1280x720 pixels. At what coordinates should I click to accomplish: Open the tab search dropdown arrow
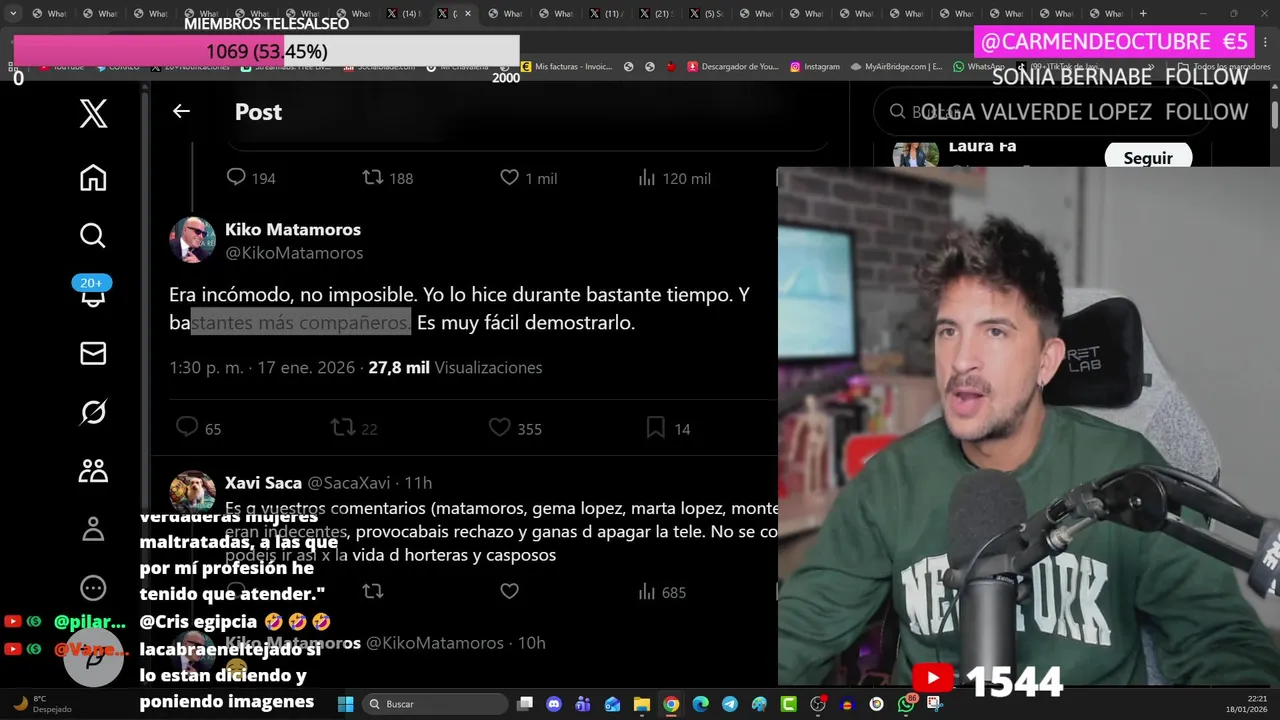click(x=13, y=14)
